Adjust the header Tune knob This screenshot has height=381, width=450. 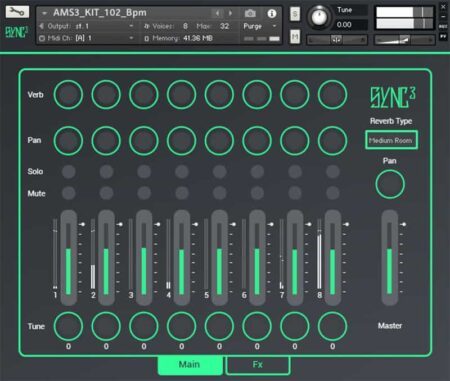[319, 16]
